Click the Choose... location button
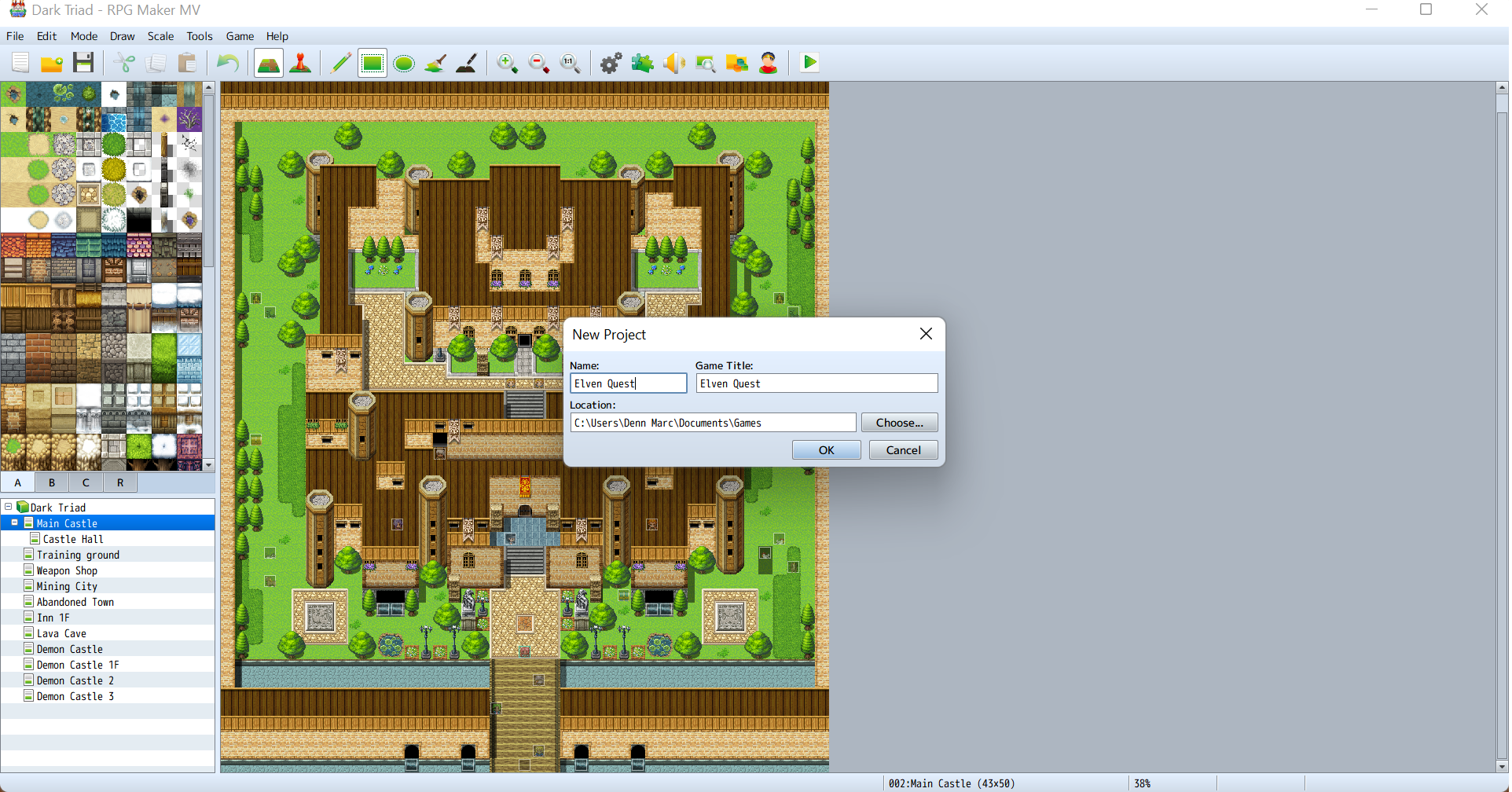 point(899,423)
